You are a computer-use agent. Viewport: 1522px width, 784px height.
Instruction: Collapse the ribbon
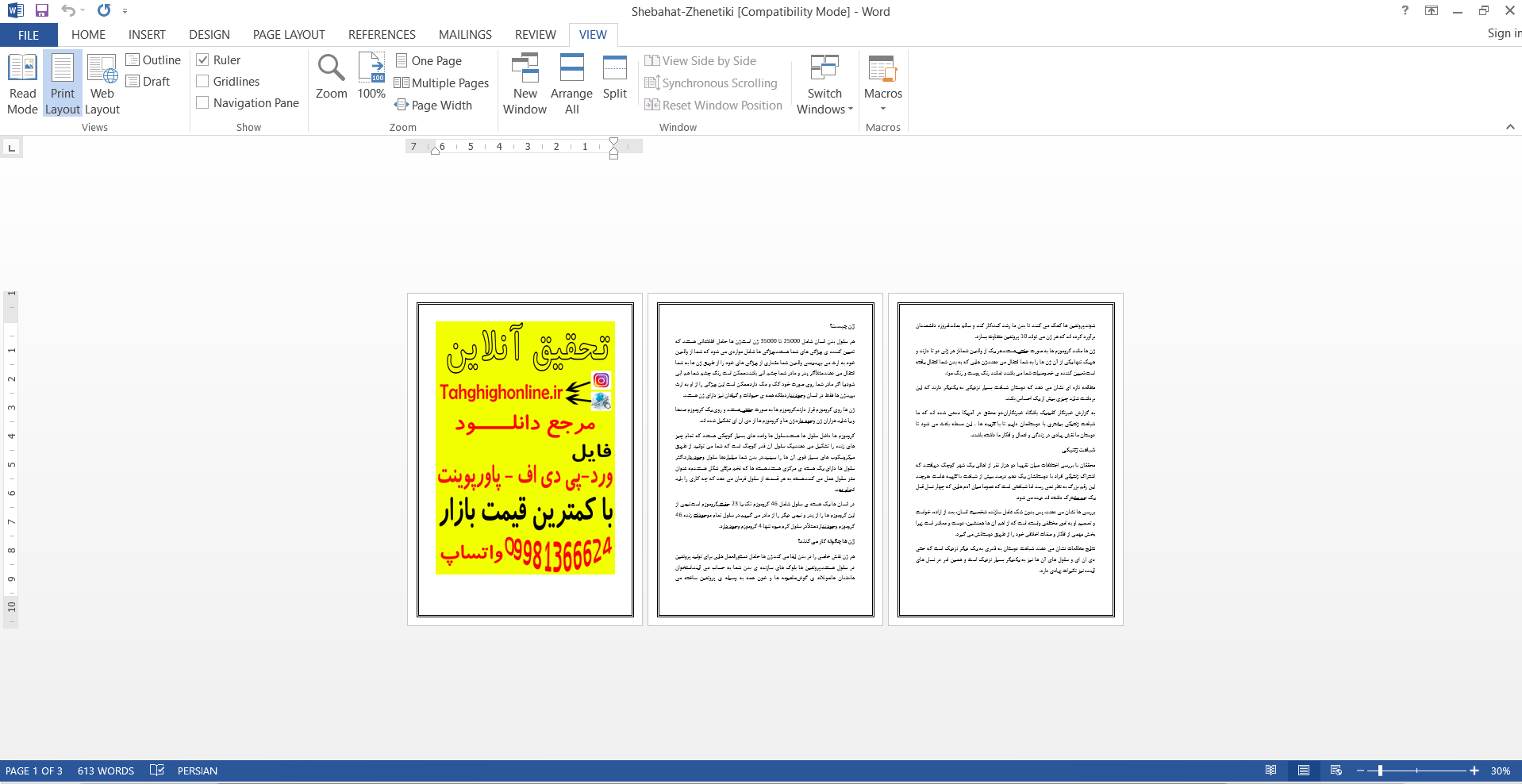click(x=1510, y=127)
